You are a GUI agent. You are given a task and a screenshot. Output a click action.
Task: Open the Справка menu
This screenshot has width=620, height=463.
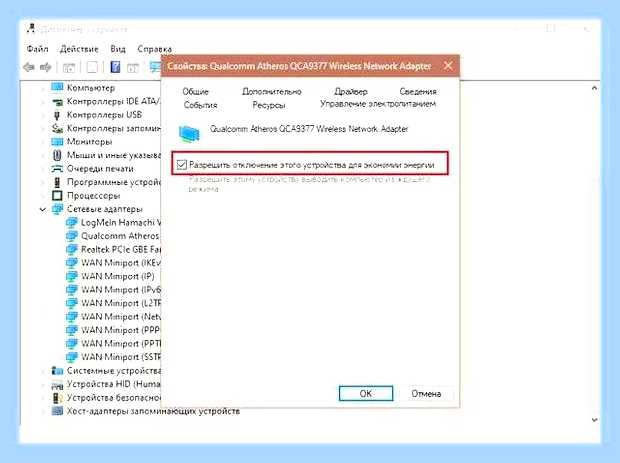point(155,49)
